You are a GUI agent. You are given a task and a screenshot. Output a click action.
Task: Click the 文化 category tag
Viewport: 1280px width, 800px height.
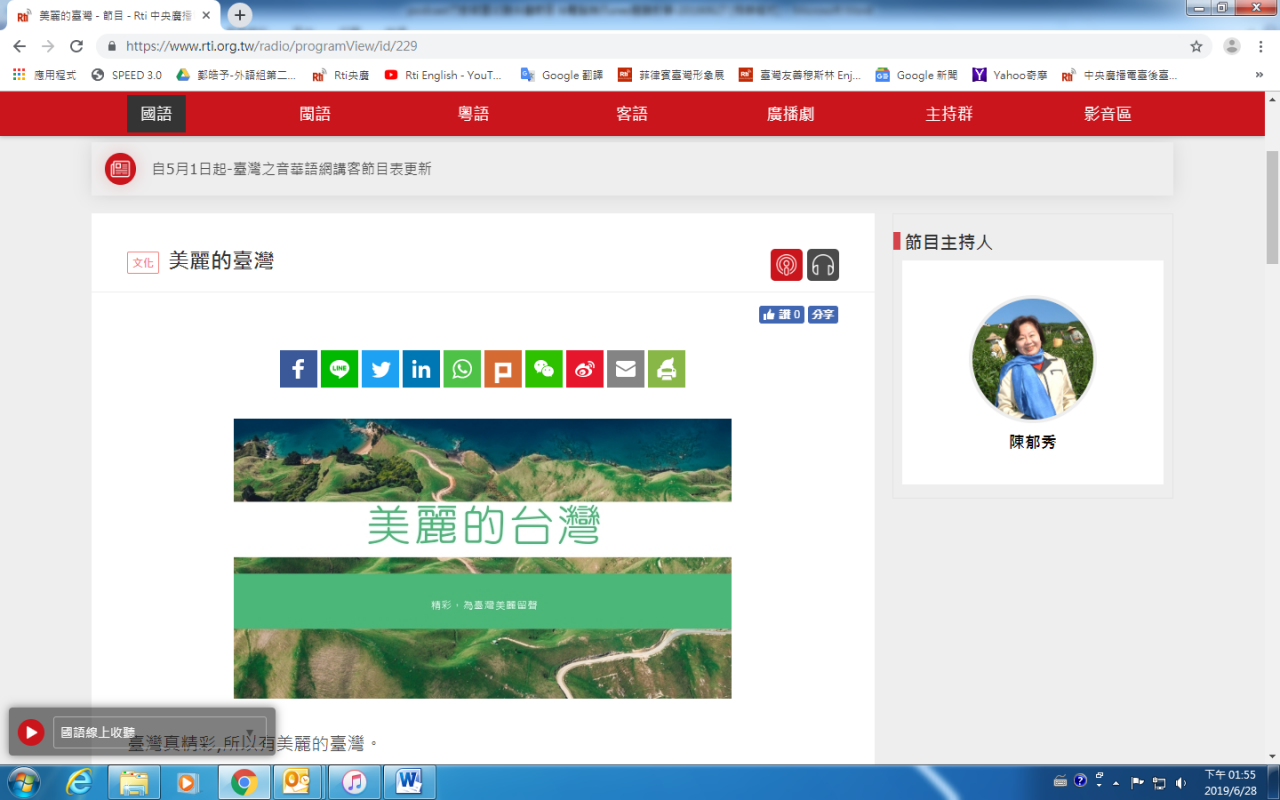tap(143, 263)
